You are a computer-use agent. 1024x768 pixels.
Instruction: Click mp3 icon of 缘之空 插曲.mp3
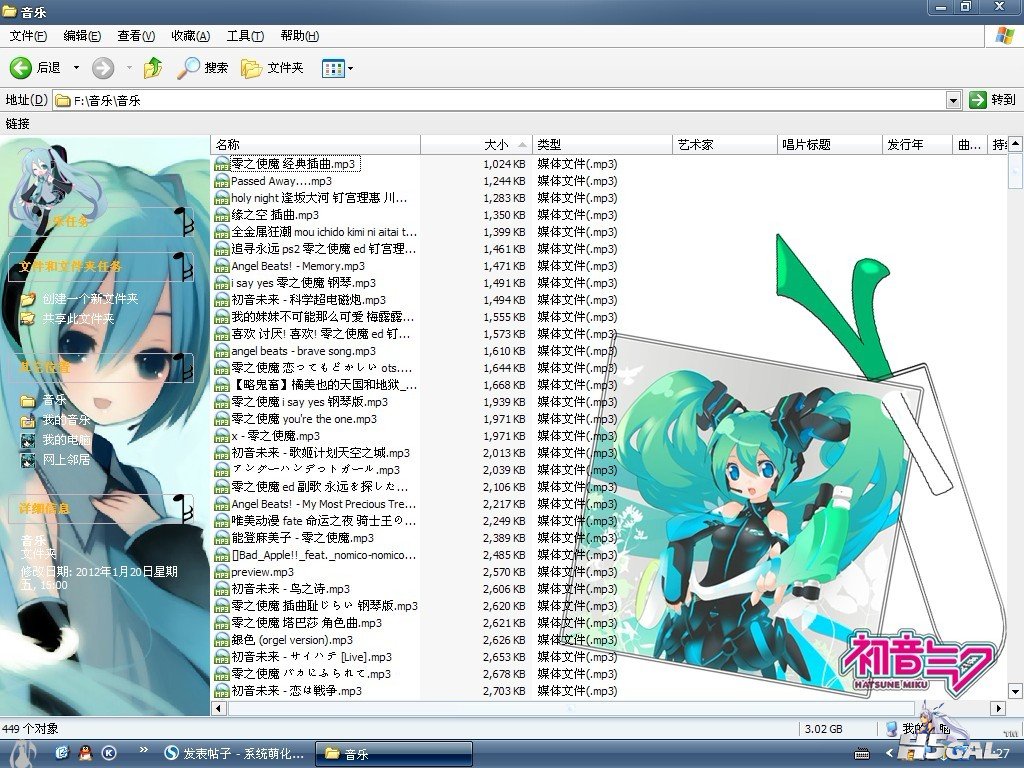(x=222, y=215)
